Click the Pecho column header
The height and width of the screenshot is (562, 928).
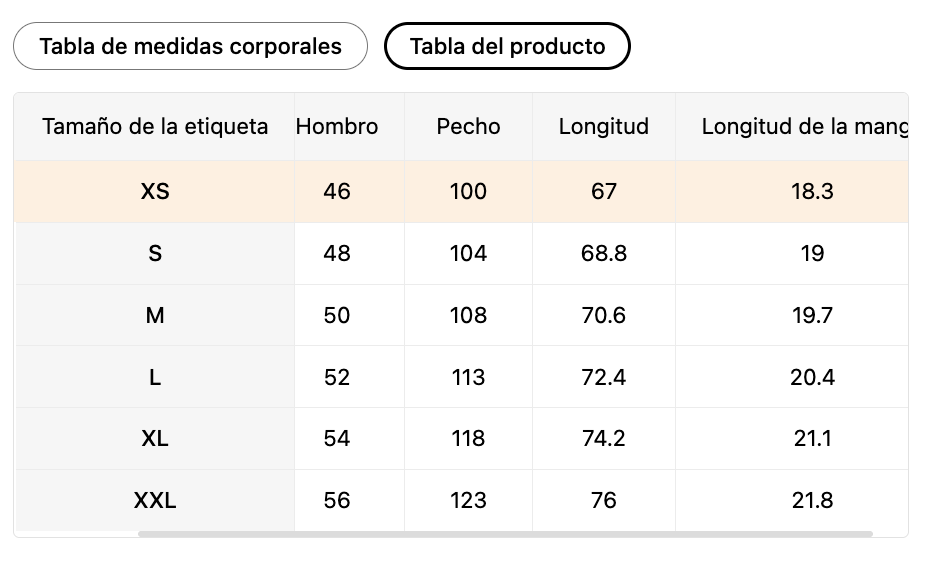468,126
